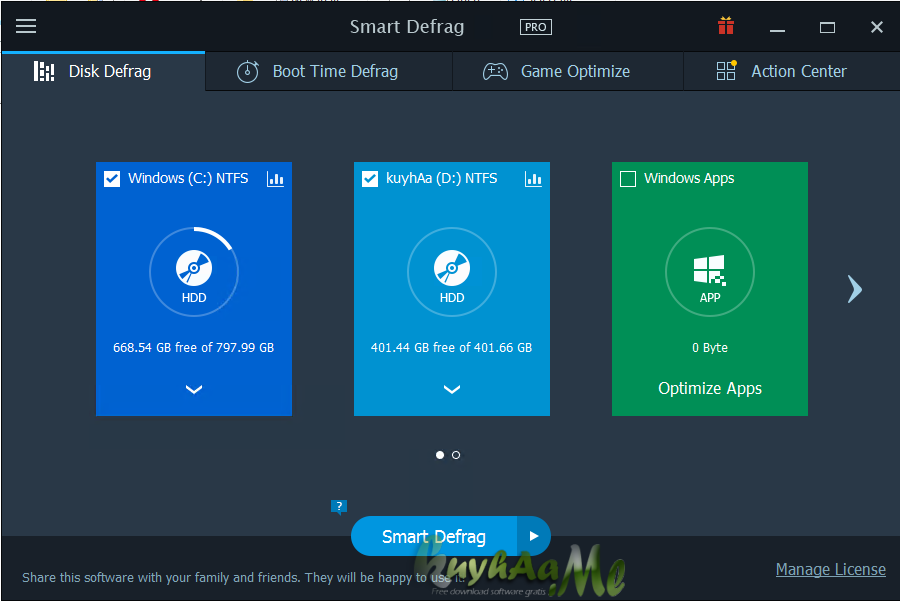
Task: Click Optimize Apps on green card
Action: pos(710,389)
